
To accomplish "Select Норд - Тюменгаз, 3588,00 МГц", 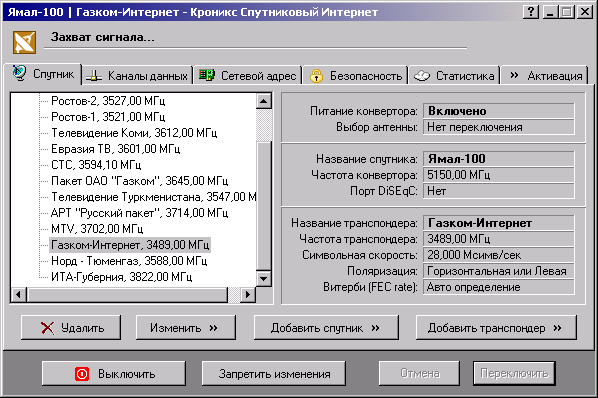I will point(129,261).
